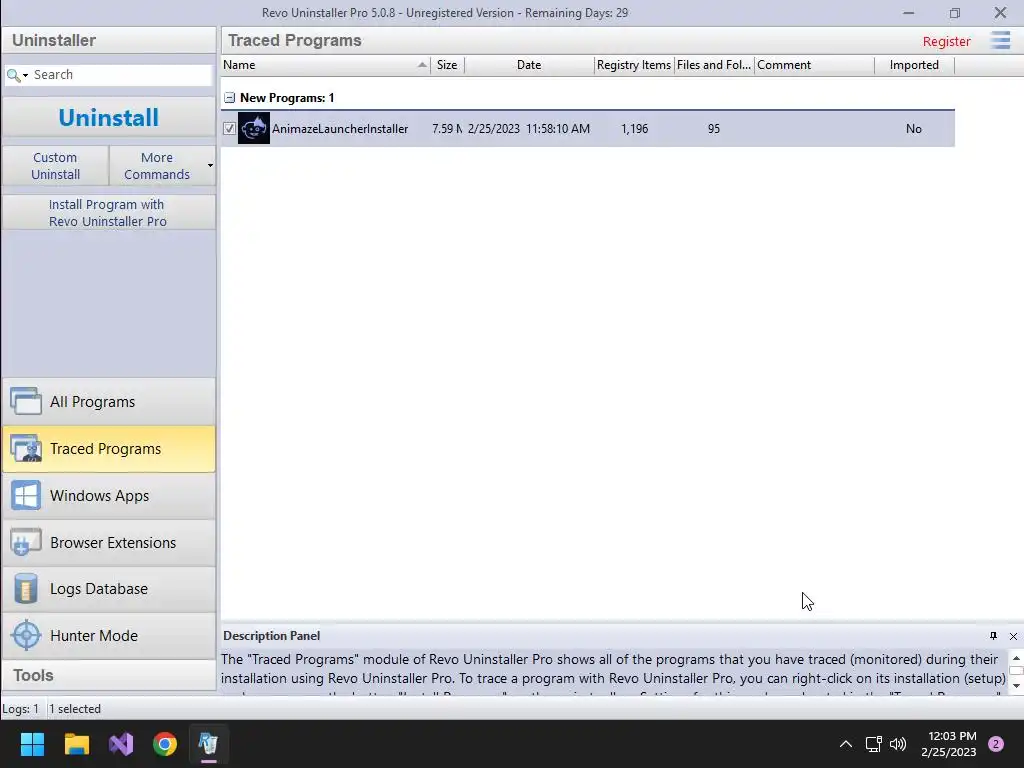1024x768 pixels.
Task: Click the 1 selected status bar entry
Action: pos(75,709)
